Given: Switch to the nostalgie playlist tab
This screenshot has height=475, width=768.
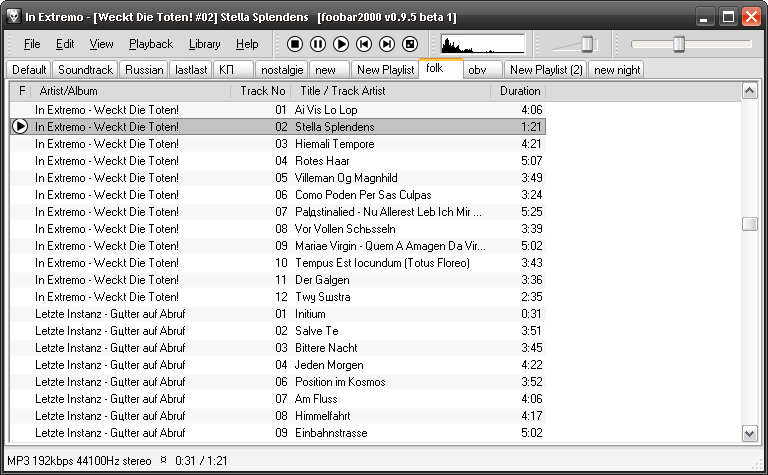Looking at the screenshot, I should (x=282, y=70).
